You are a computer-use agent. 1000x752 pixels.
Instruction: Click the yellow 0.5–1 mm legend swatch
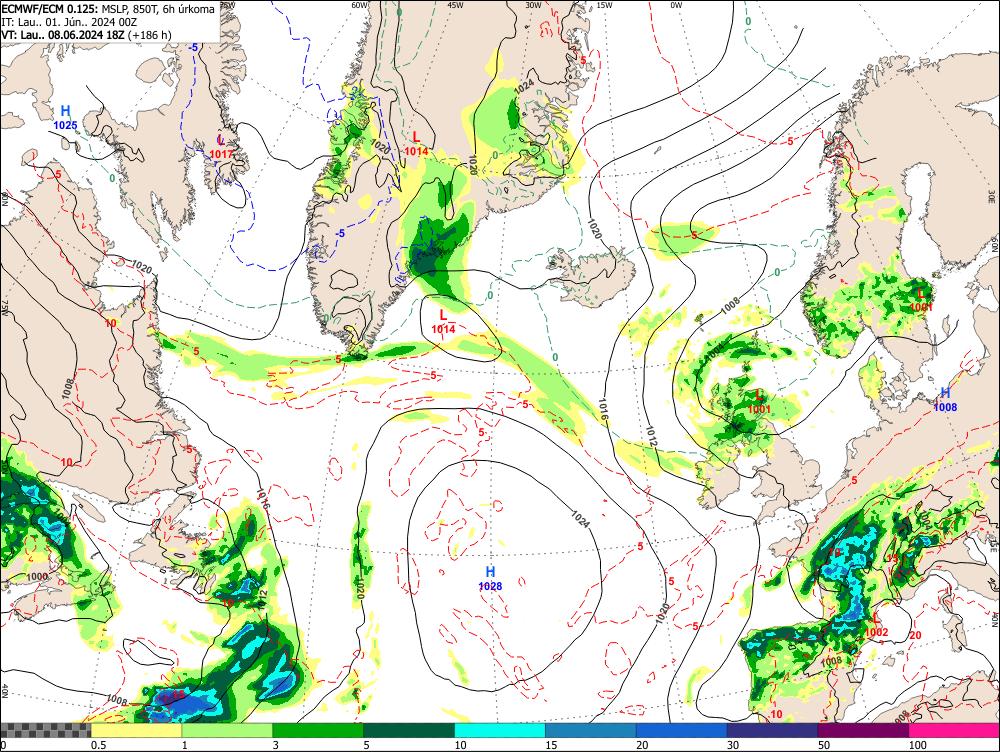tap(136, 730)
